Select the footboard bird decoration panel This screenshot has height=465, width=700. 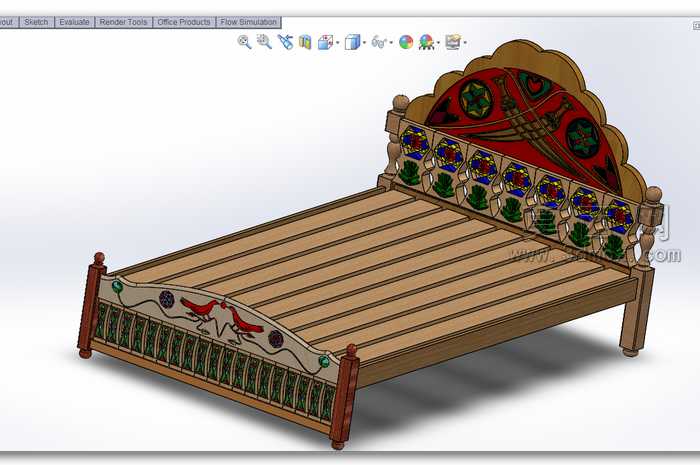click(x=219, y=320)
